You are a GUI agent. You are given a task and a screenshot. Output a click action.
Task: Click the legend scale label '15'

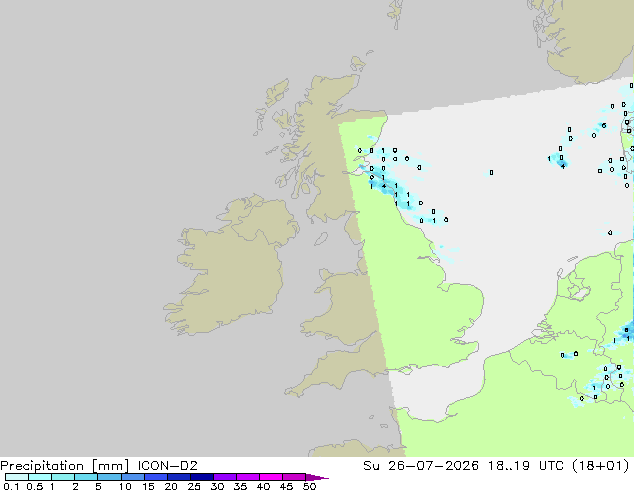pos(148,486)
